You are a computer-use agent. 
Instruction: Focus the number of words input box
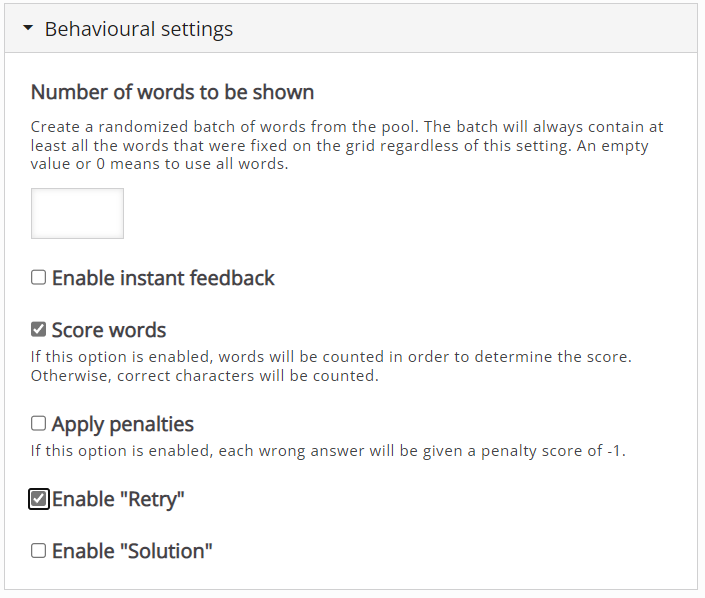tap(77, 214)
